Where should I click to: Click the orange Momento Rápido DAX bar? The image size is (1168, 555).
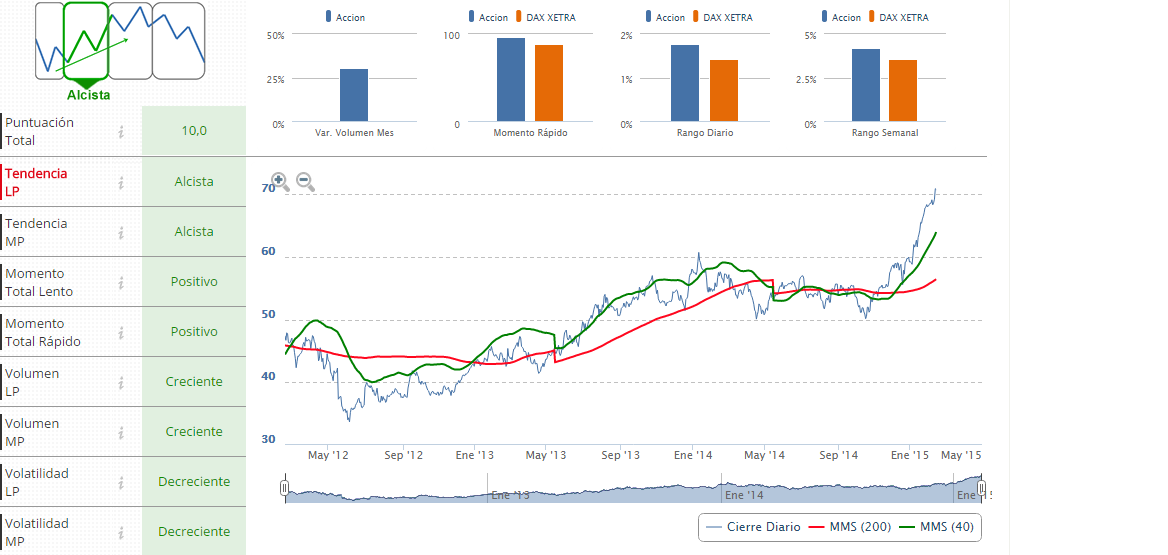549,83
